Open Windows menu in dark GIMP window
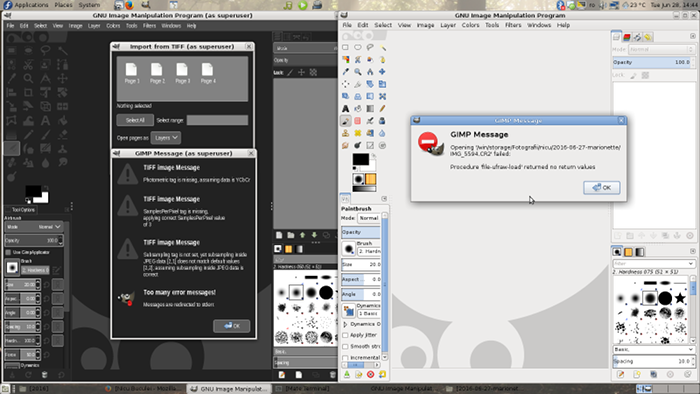Image resolution: width=700 pixels, height=394 pixels. click(171, 26)
